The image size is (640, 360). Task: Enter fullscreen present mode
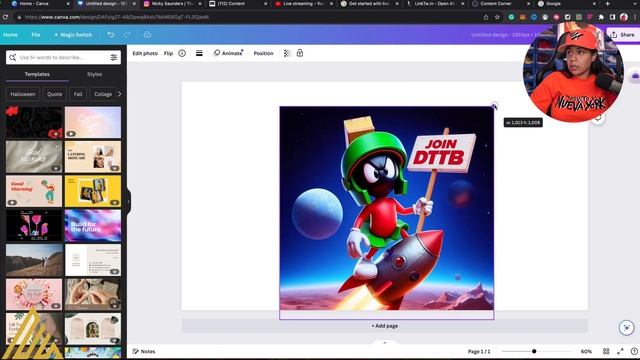[x=620, y=351]
